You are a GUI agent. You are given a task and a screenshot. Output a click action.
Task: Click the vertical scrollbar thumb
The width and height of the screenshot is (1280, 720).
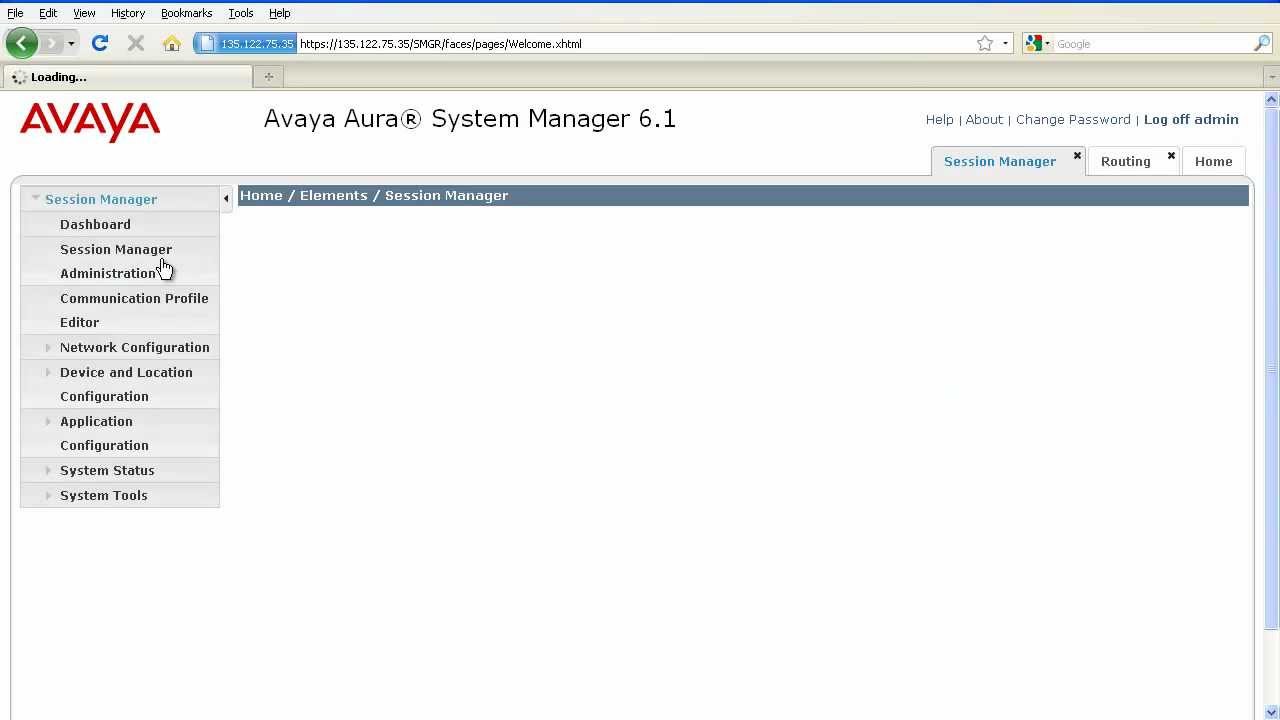tap(1272, 368)
